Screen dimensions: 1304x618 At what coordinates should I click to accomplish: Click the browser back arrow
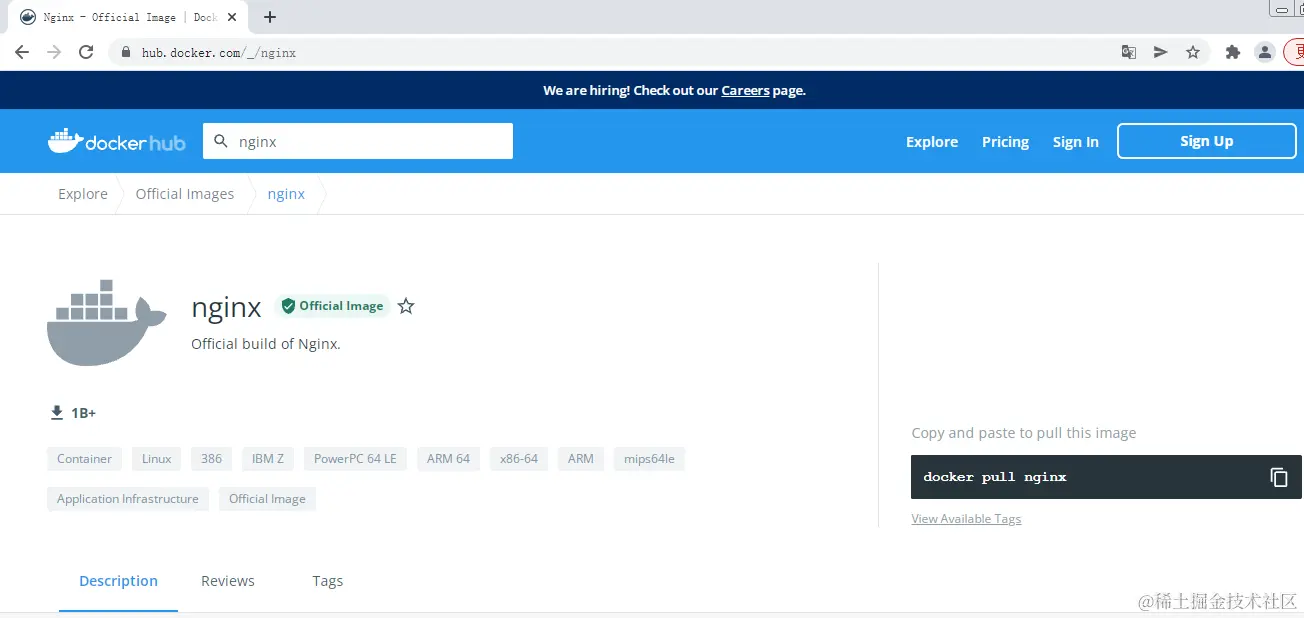22,52
